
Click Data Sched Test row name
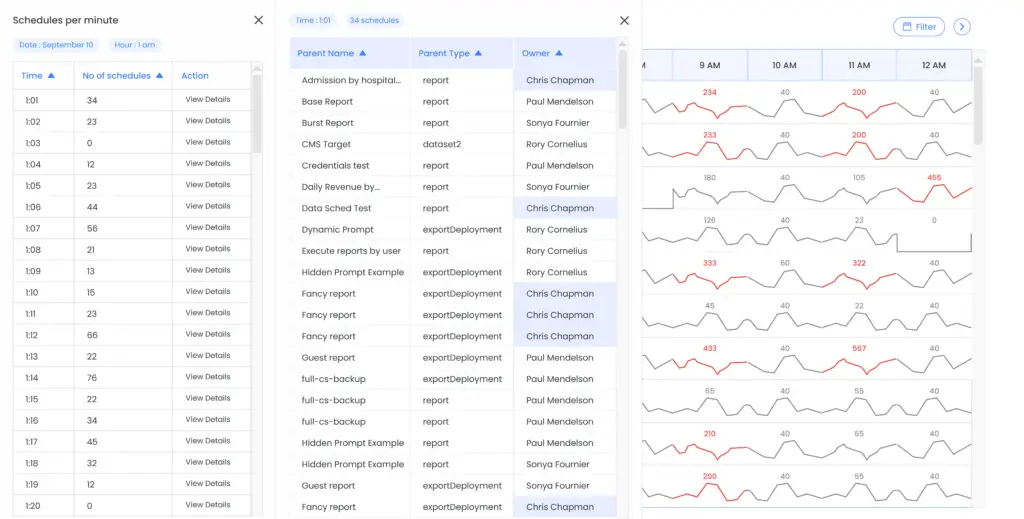point(336,208)
